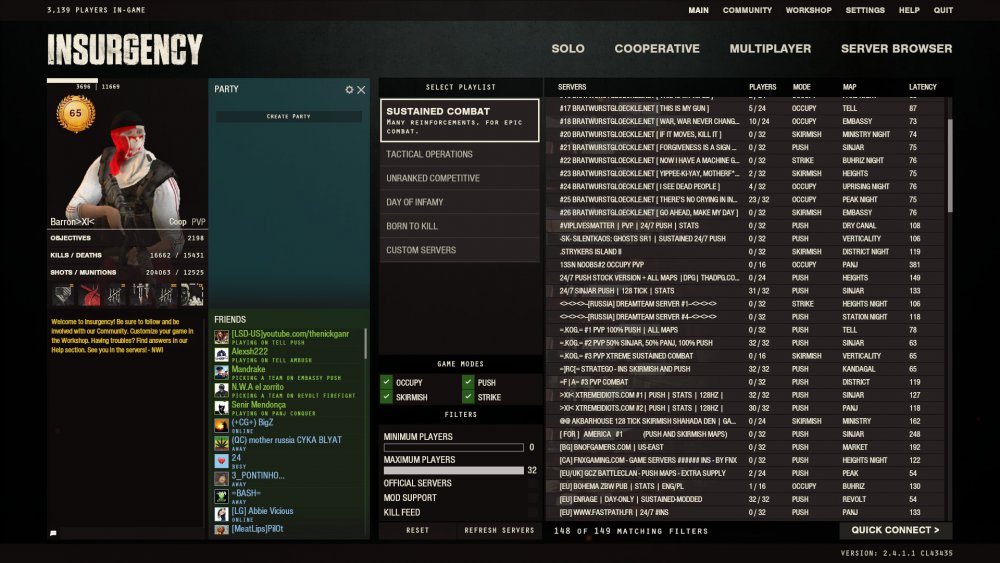Click the gold level 65 rank badge
The image size is (1000, 563).
(75, 113)
